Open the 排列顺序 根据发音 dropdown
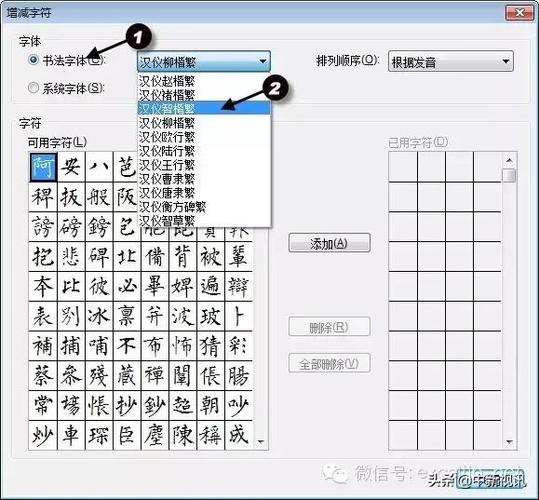This screenshot has width=539, height=500. (x=451, y=62)
